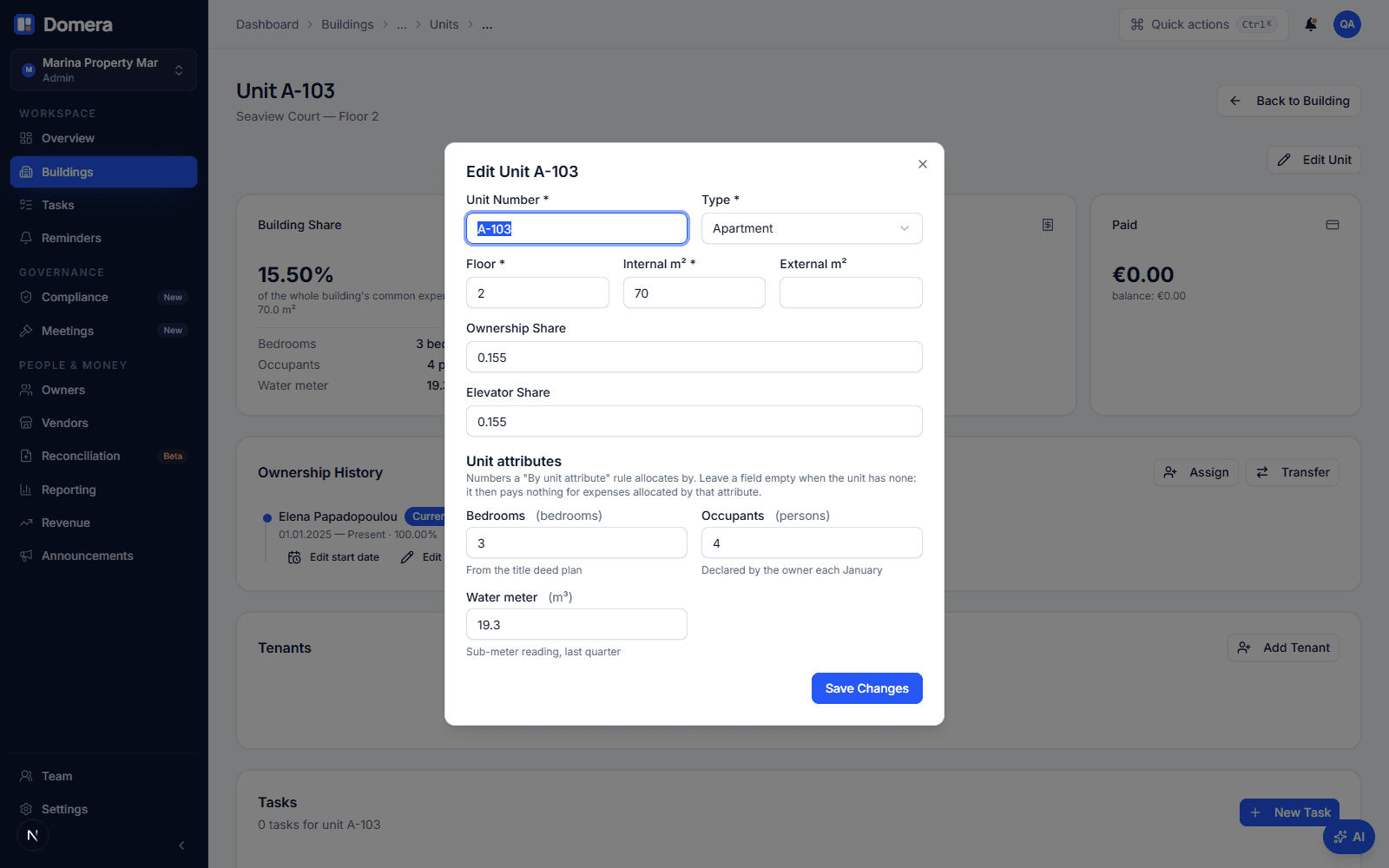The image size is (1389, 868).
Task: Click the Owners people icon
Action: click(x=26, y=390)
